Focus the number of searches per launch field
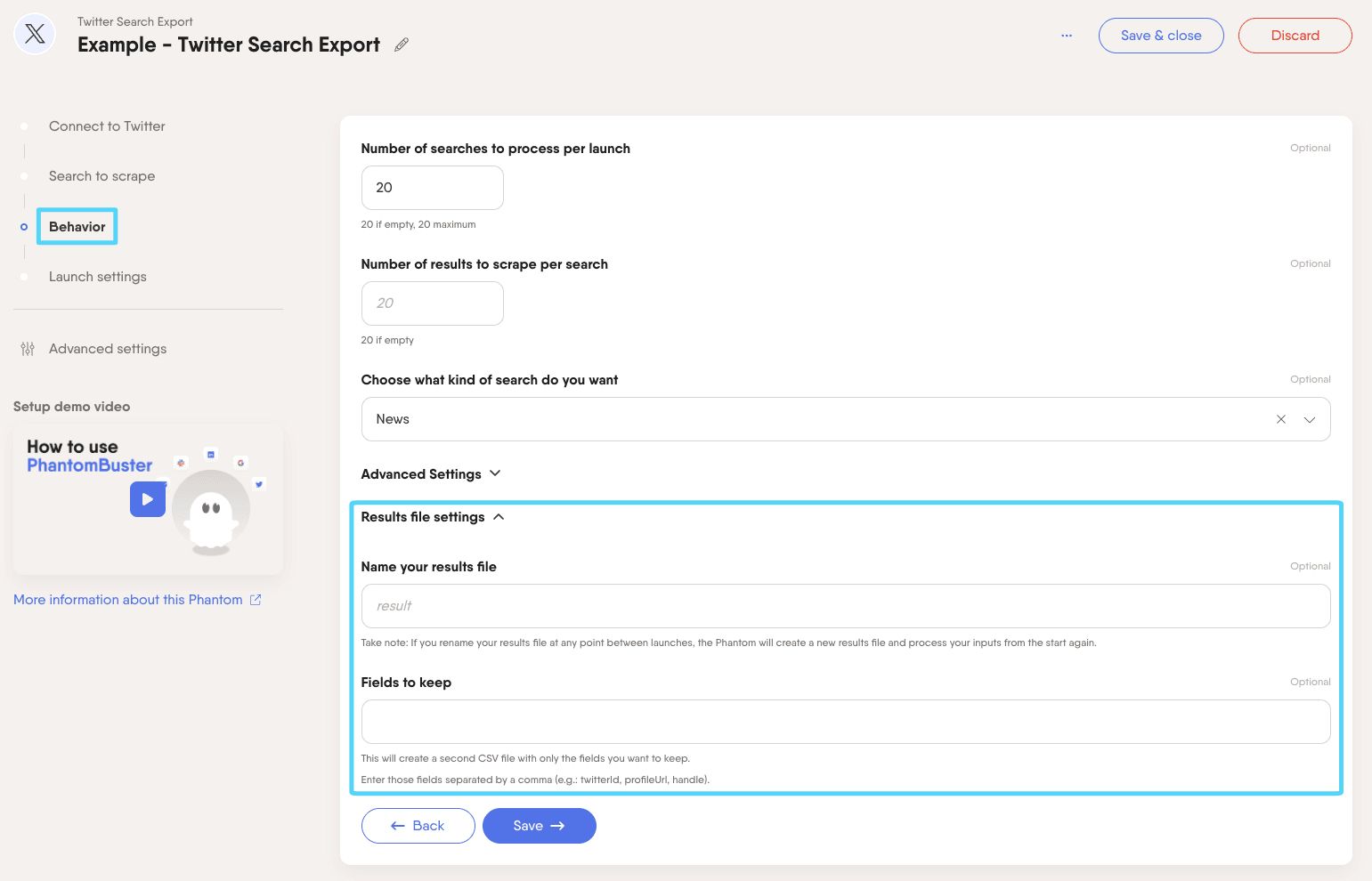This screenshot has width=1372, height=881. point(433,188)
